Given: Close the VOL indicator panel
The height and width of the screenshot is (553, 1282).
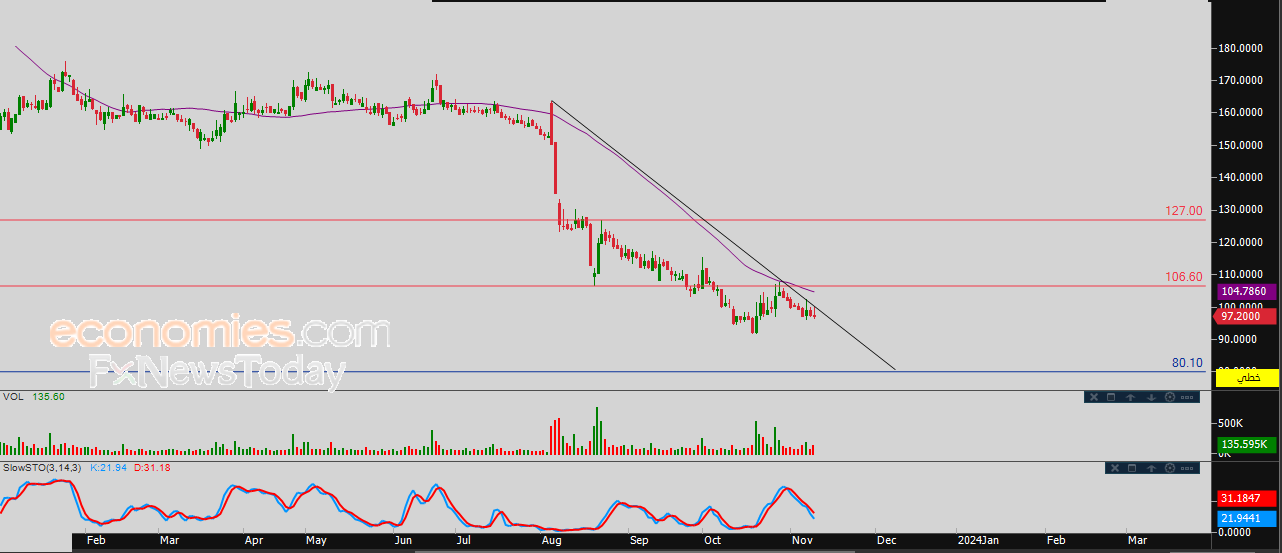Looking at the screenshot, I should point(1094,397).
